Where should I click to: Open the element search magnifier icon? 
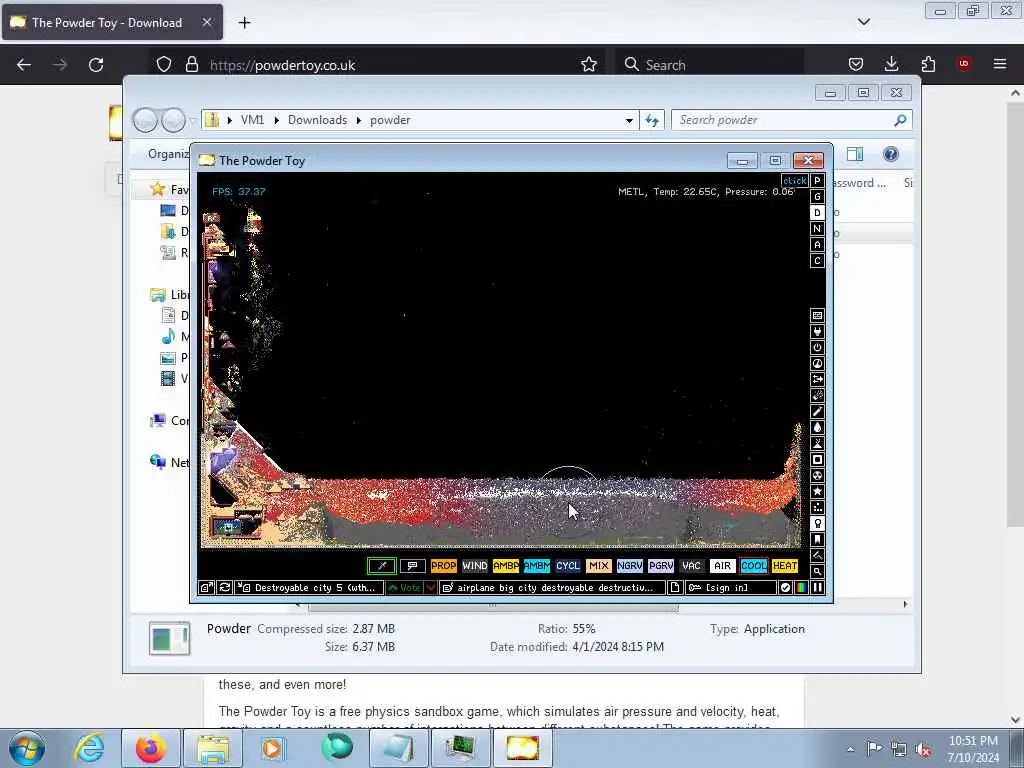coord(817,571)
